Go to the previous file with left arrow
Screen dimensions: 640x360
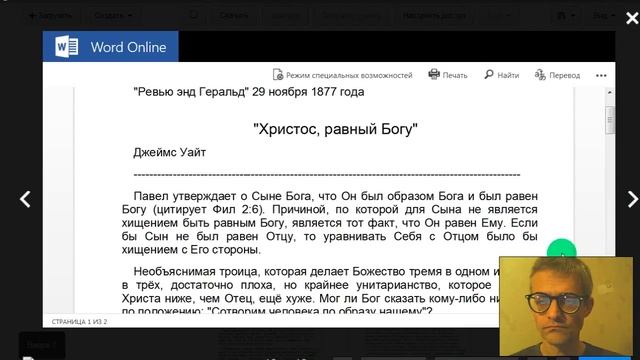pyautogui.click(x=25, y=199)
